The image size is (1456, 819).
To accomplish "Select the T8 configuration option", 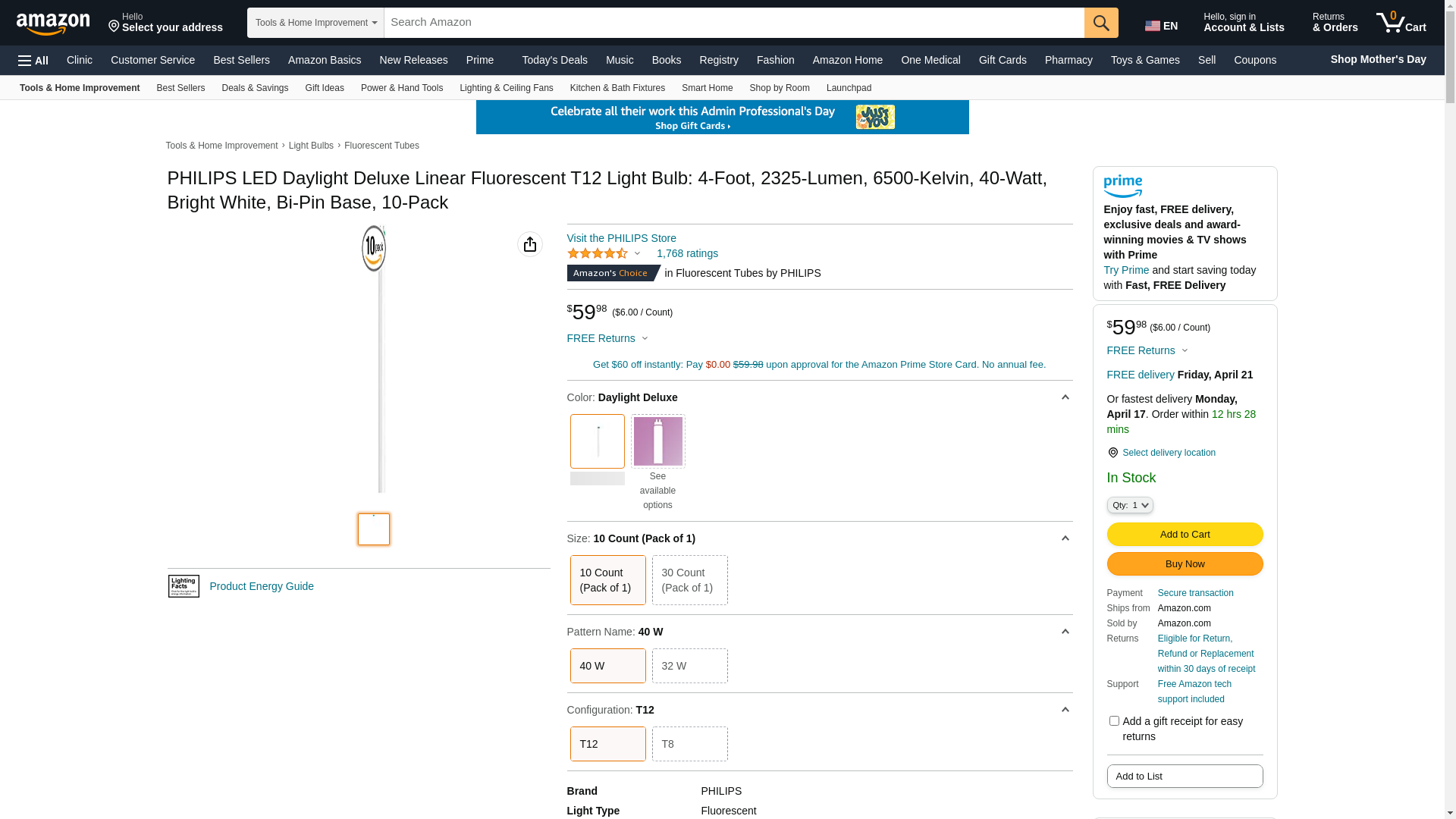I will pos(689,744).
